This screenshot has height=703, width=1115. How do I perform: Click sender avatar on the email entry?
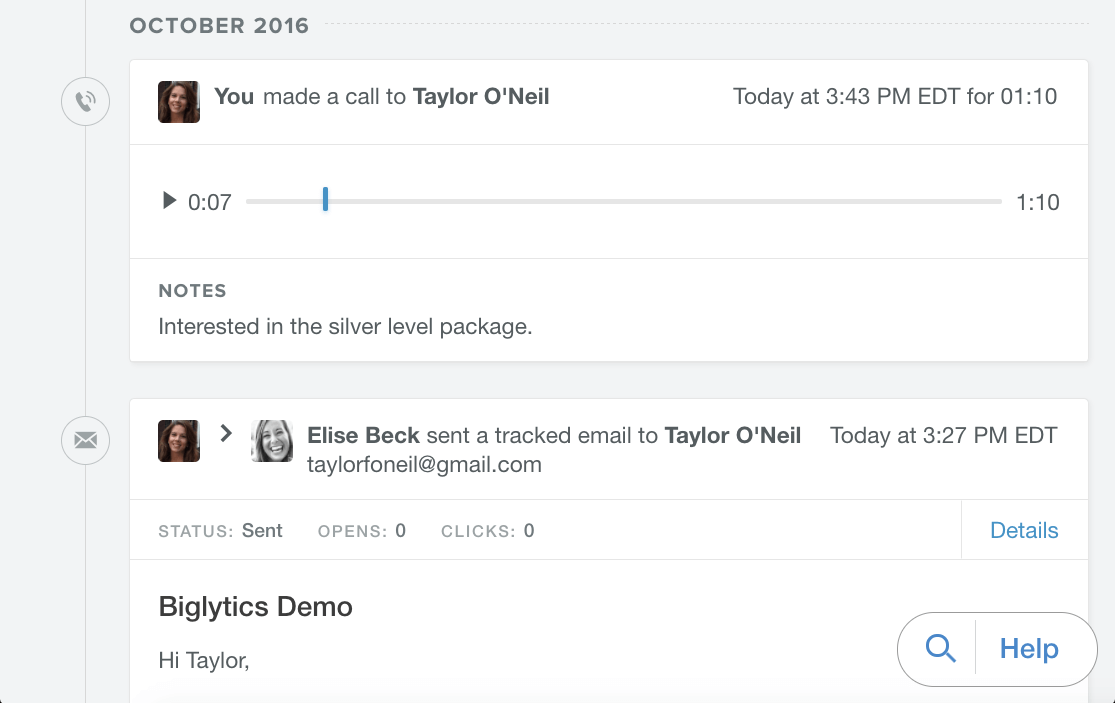click(x=178, y=441)
